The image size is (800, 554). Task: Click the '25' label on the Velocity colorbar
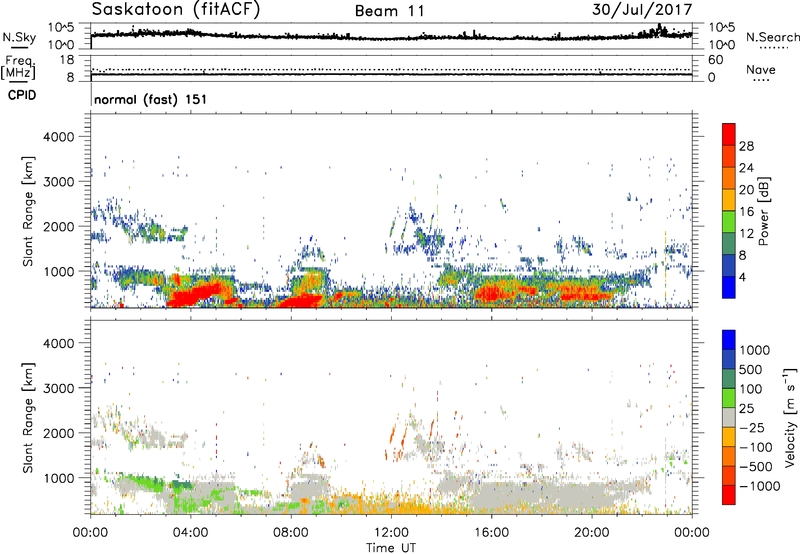click(x=747, y=408)
